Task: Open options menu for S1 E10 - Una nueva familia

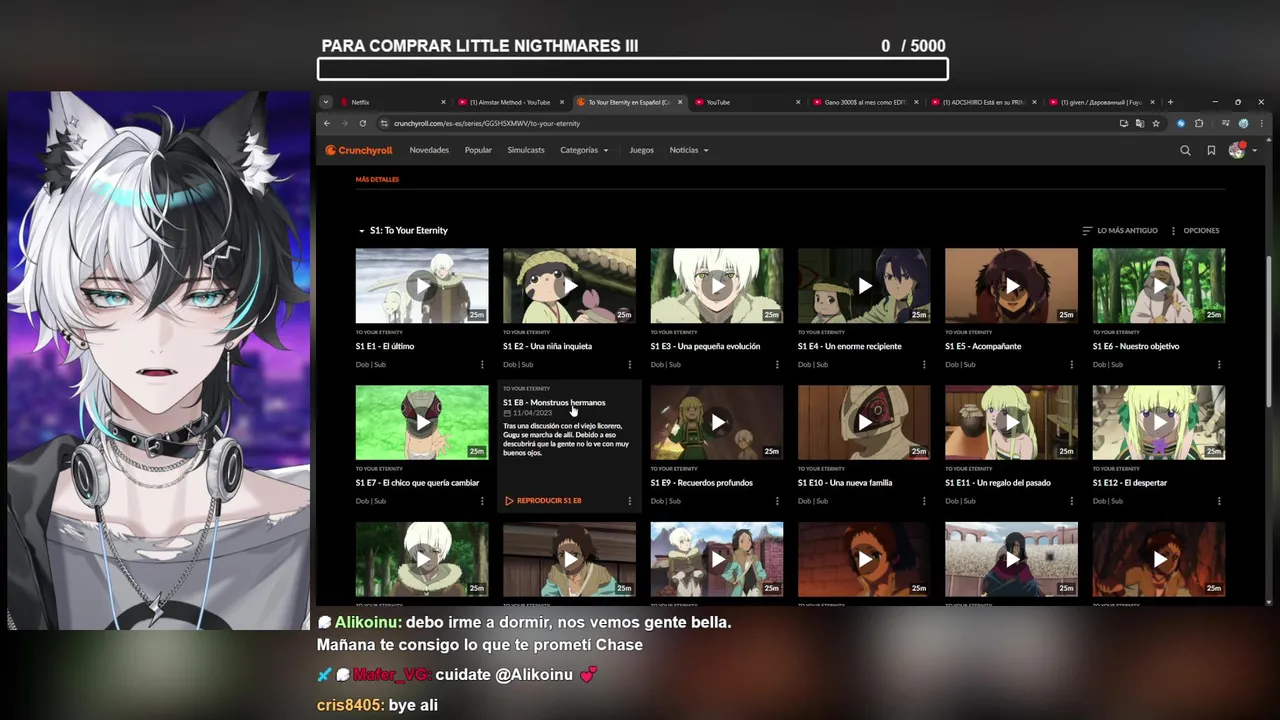Action: coord(924,501)
